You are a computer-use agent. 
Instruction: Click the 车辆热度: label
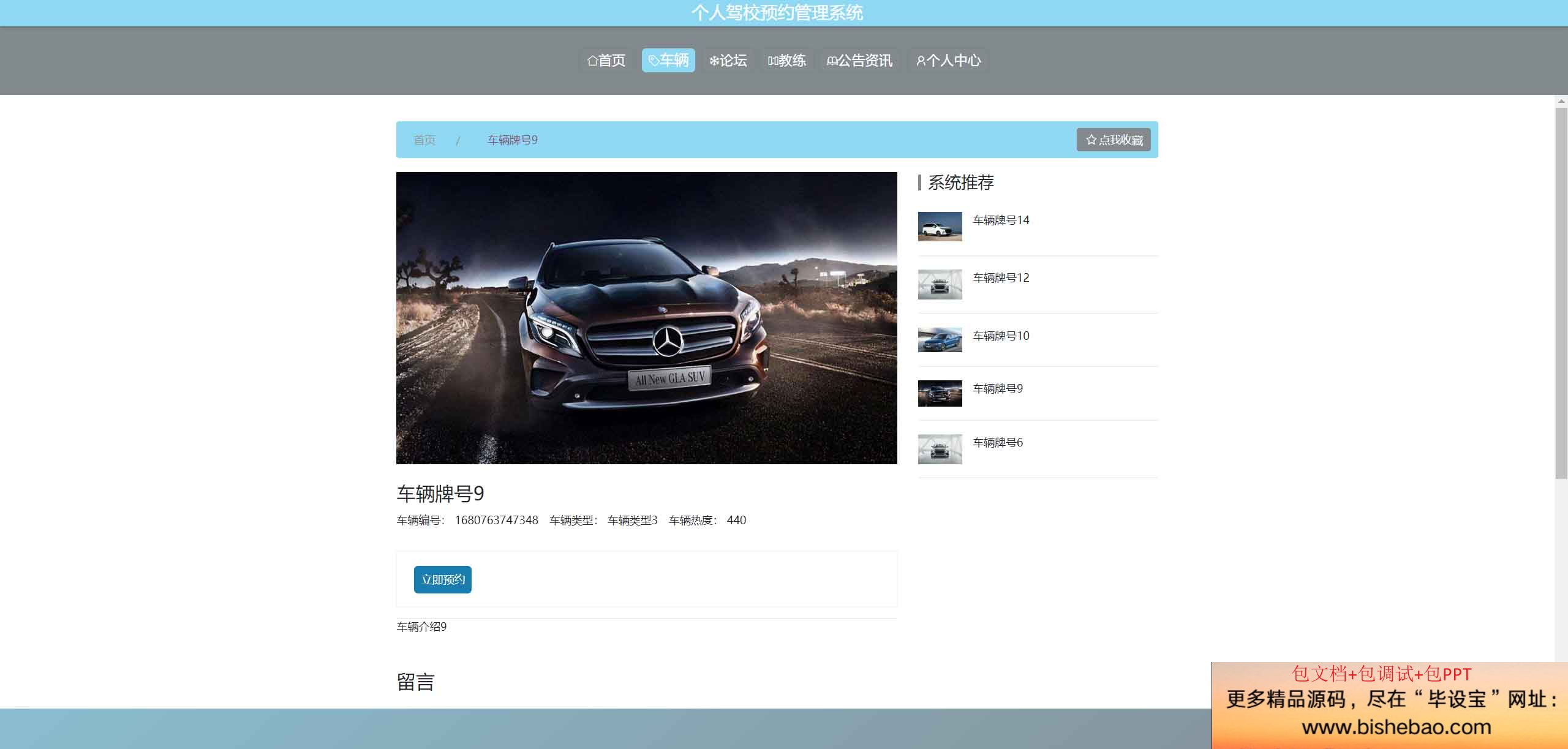click(x=693, y=520)
